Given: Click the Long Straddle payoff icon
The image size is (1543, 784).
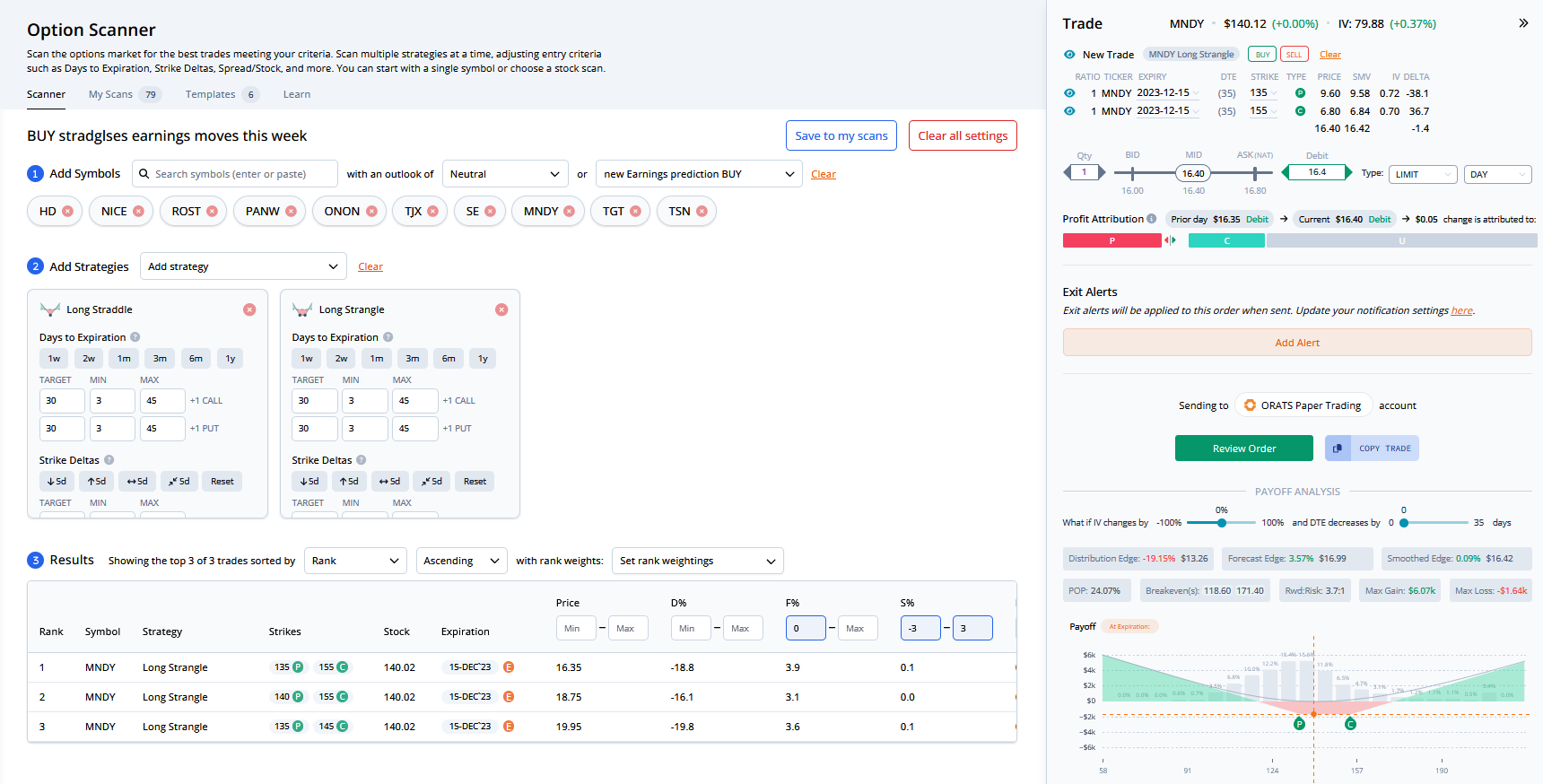Looking at the screenshot, I should tap(50, 309).
